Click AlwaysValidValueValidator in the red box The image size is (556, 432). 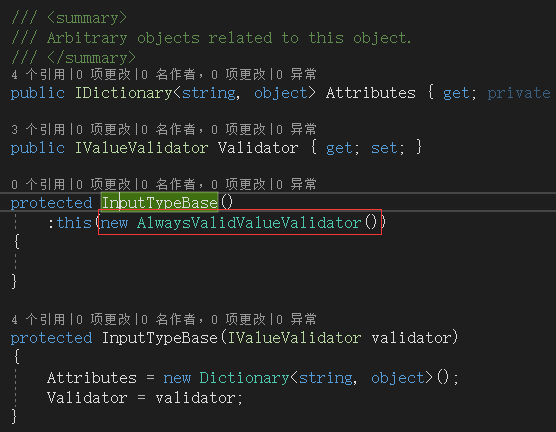[249, 223]
